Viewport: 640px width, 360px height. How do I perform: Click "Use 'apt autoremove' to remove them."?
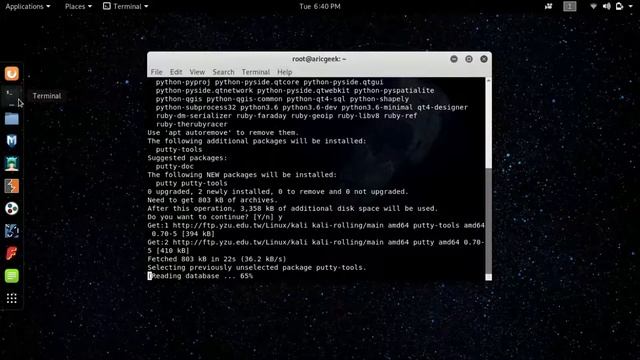(x=223, y=132)
